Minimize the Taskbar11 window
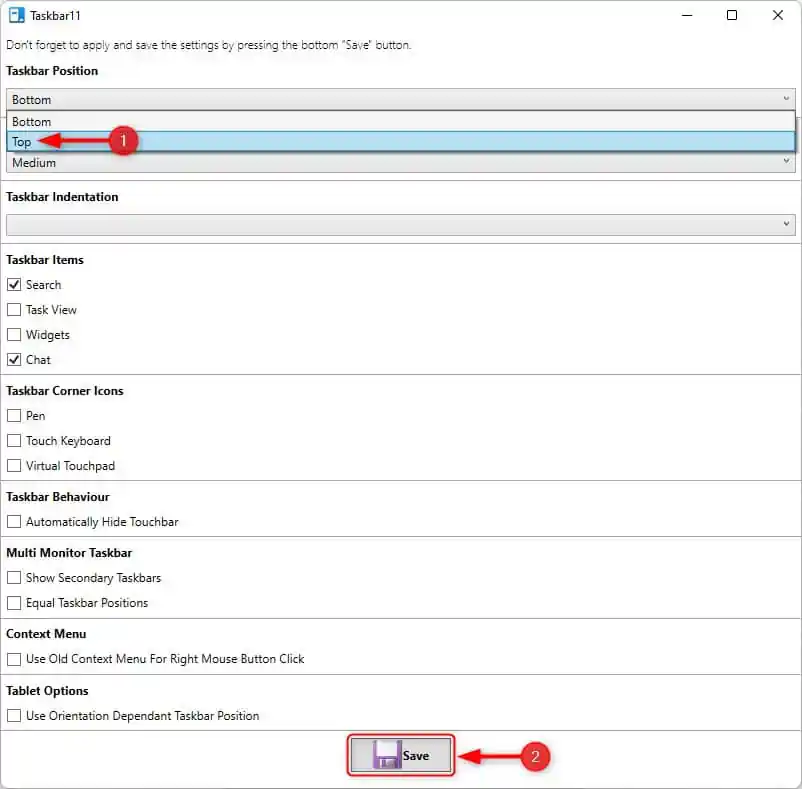802x789 pixels. [x=687, y=15]
